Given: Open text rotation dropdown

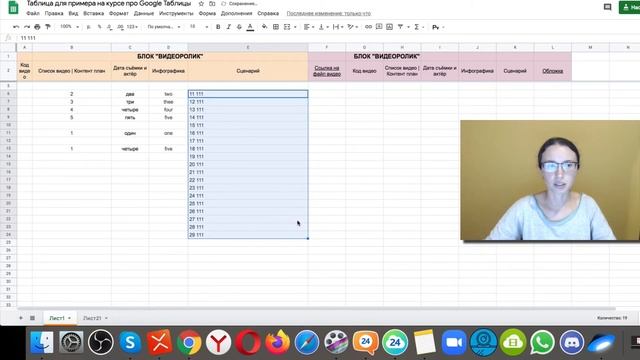Looking at the screenshot, I should [x=353, y=27].
